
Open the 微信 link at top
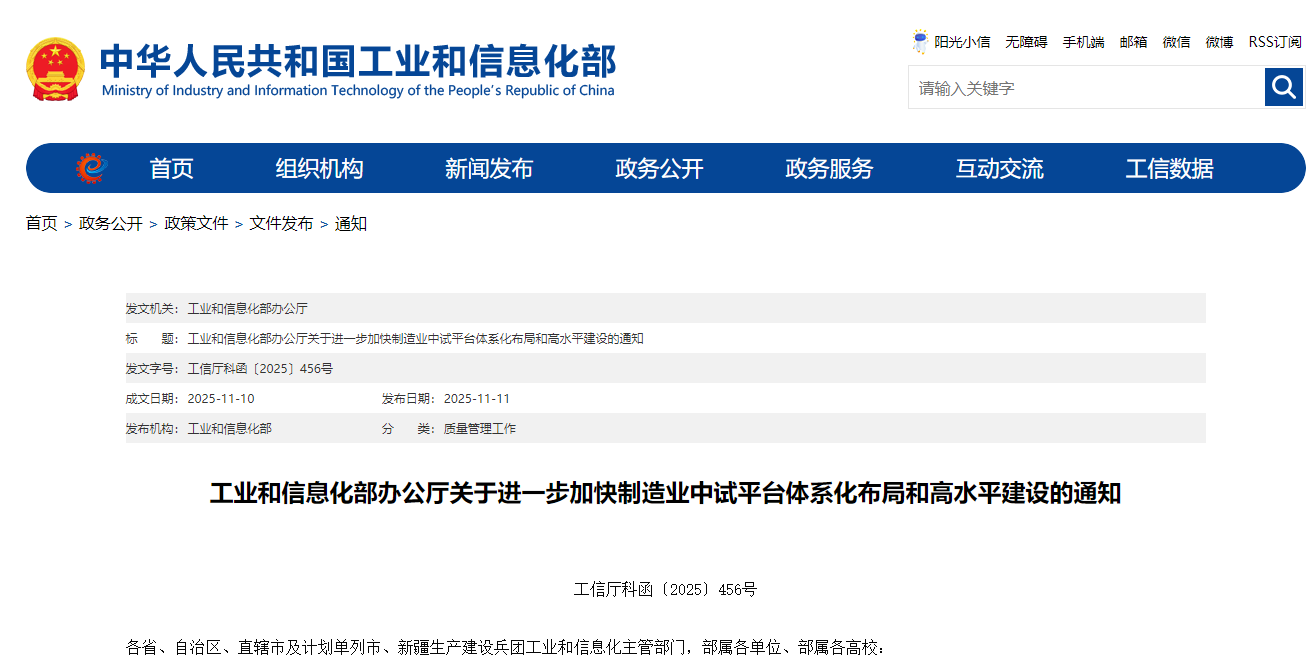1176,42
